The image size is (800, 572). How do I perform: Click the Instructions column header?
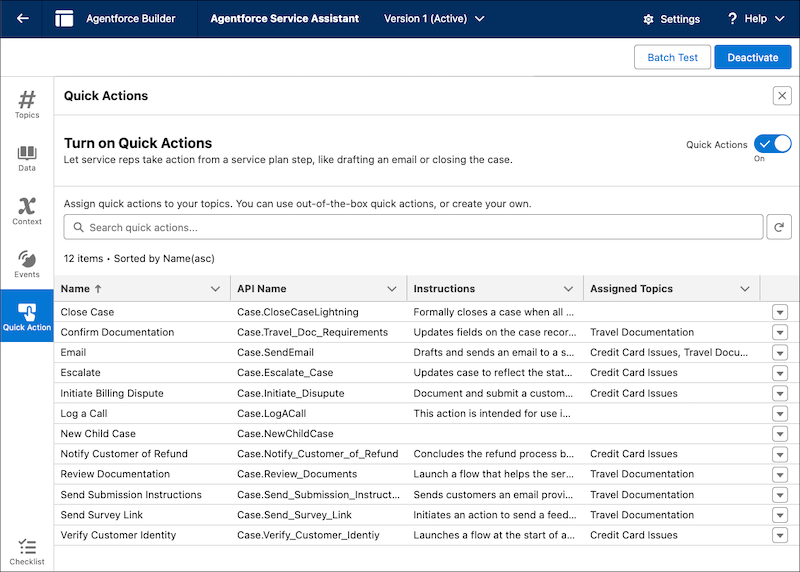495,289
